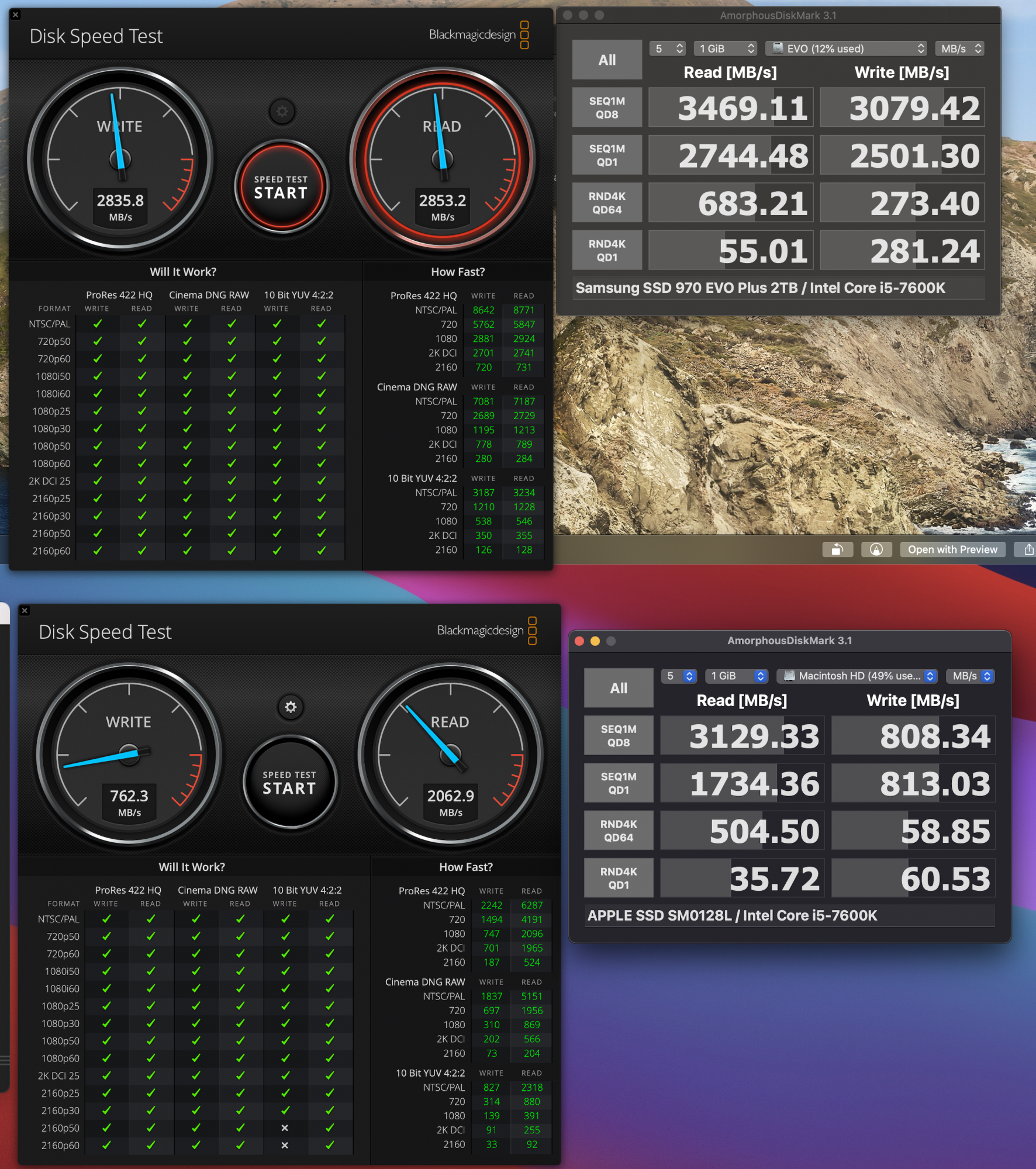Click the 3129.33 sequential read result
This screenshot has height=1169, width=1036.
(x=742, y=735)
